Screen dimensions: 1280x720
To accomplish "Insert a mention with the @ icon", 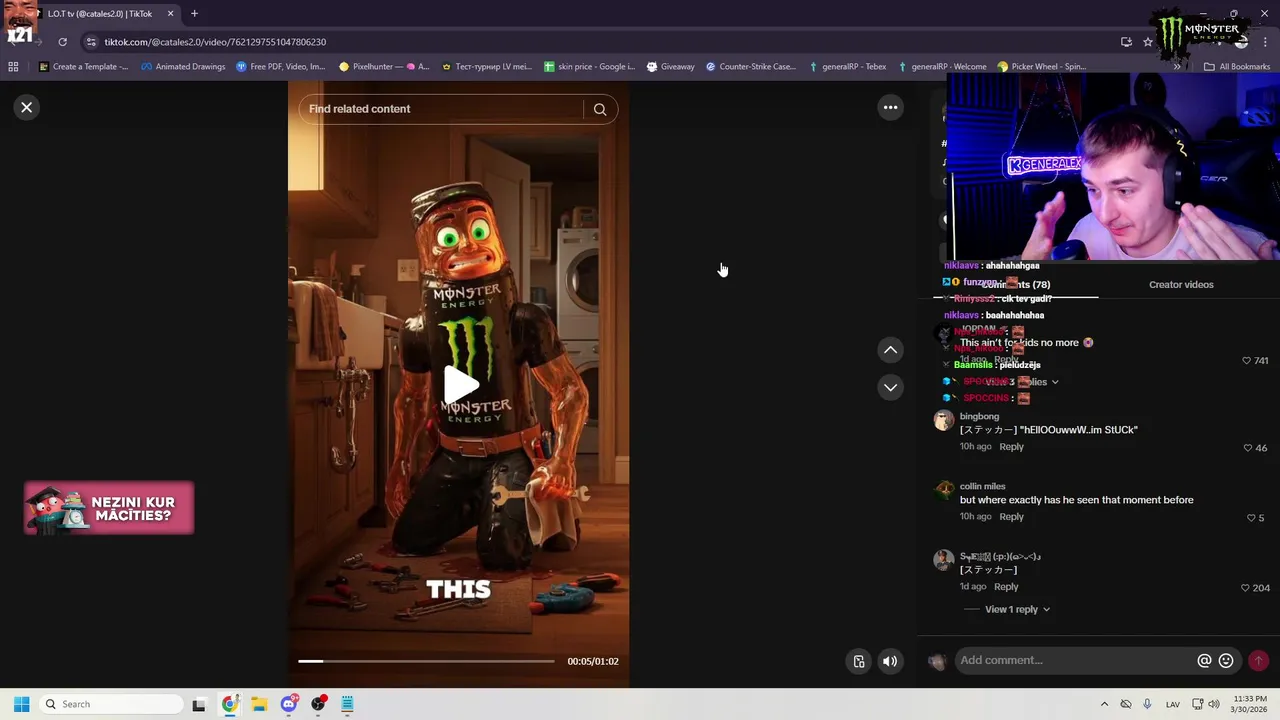I will (x=1204, y=660).
